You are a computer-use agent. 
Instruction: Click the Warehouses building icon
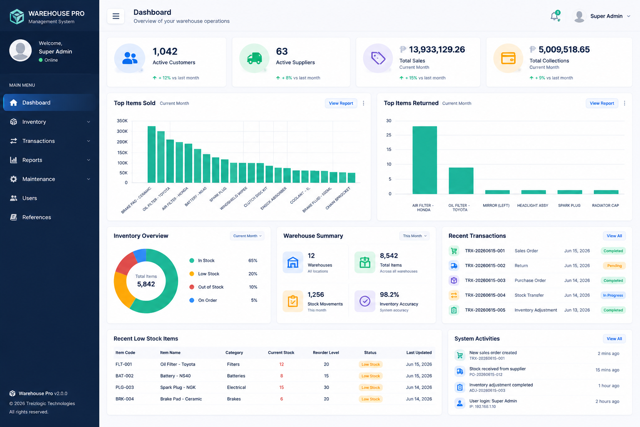coord(293,262)
